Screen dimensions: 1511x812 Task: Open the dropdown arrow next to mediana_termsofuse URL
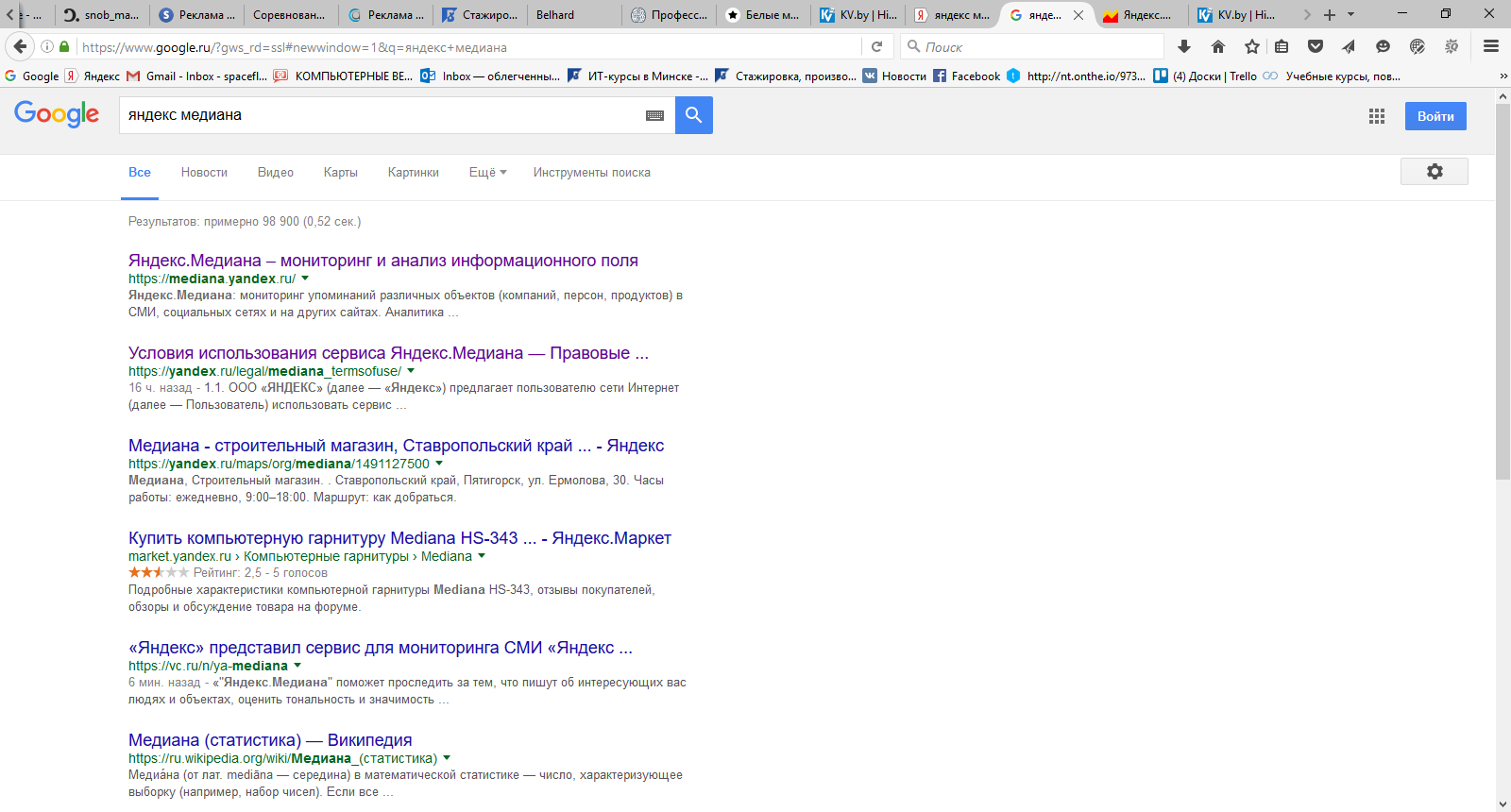click(x=411, y=371)
